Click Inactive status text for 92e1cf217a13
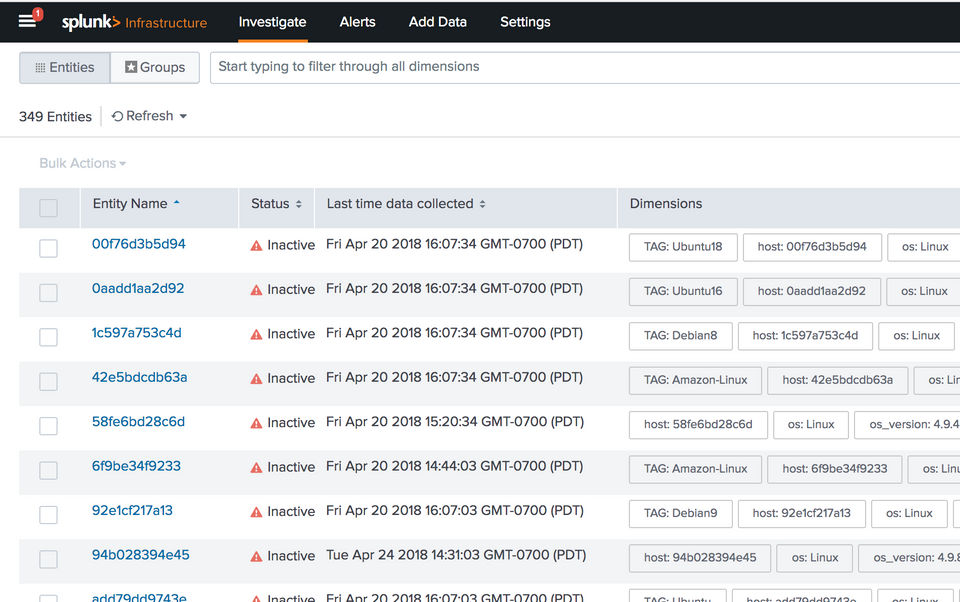 pos(291,511)
